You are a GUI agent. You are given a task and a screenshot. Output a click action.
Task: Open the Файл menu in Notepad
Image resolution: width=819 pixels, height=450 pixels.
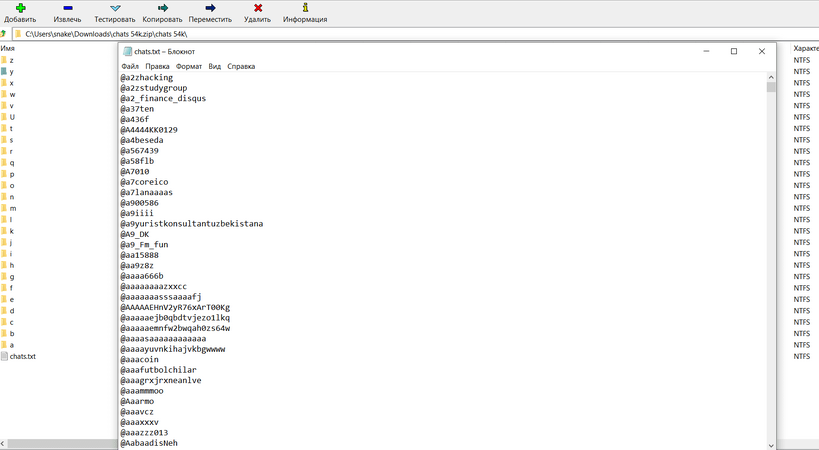tap(130, 66)
